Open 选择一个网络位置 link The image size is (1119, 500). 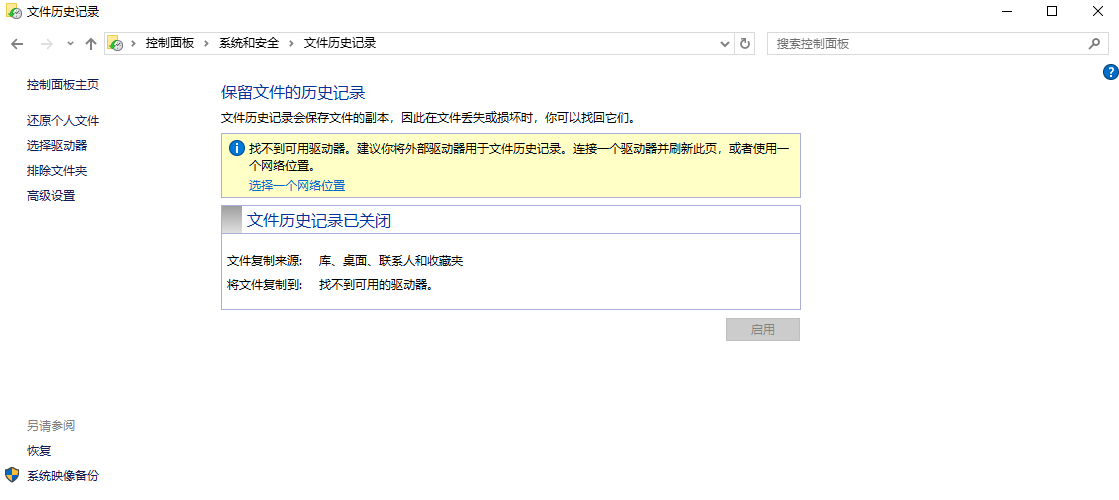click(x=297, y=186)
